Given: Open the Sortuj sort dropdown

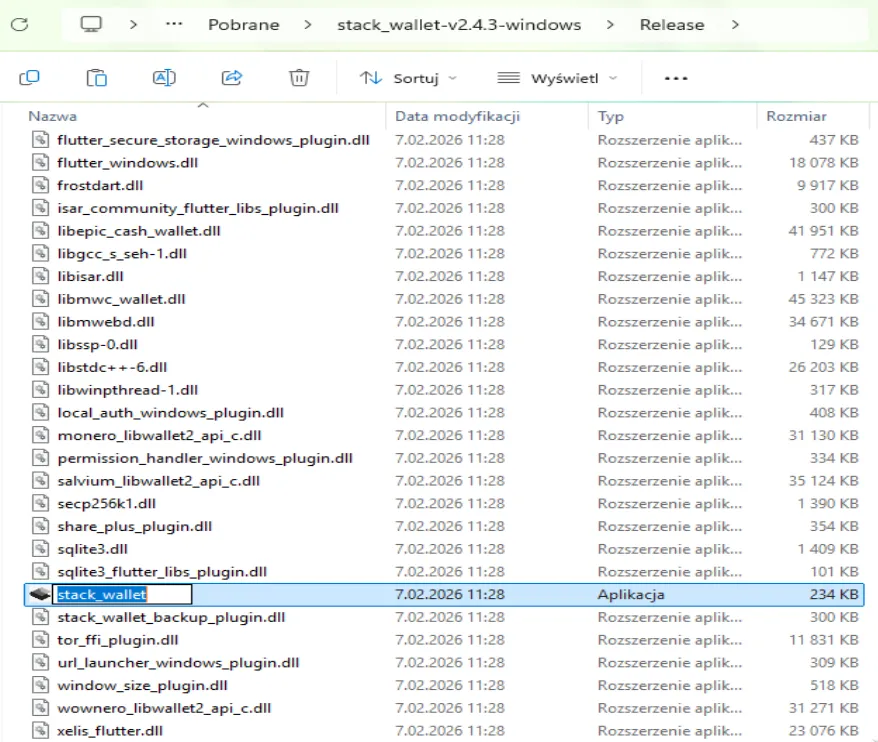Looking at the screenshot, I should pyautogui.click(x=408, y=78).
